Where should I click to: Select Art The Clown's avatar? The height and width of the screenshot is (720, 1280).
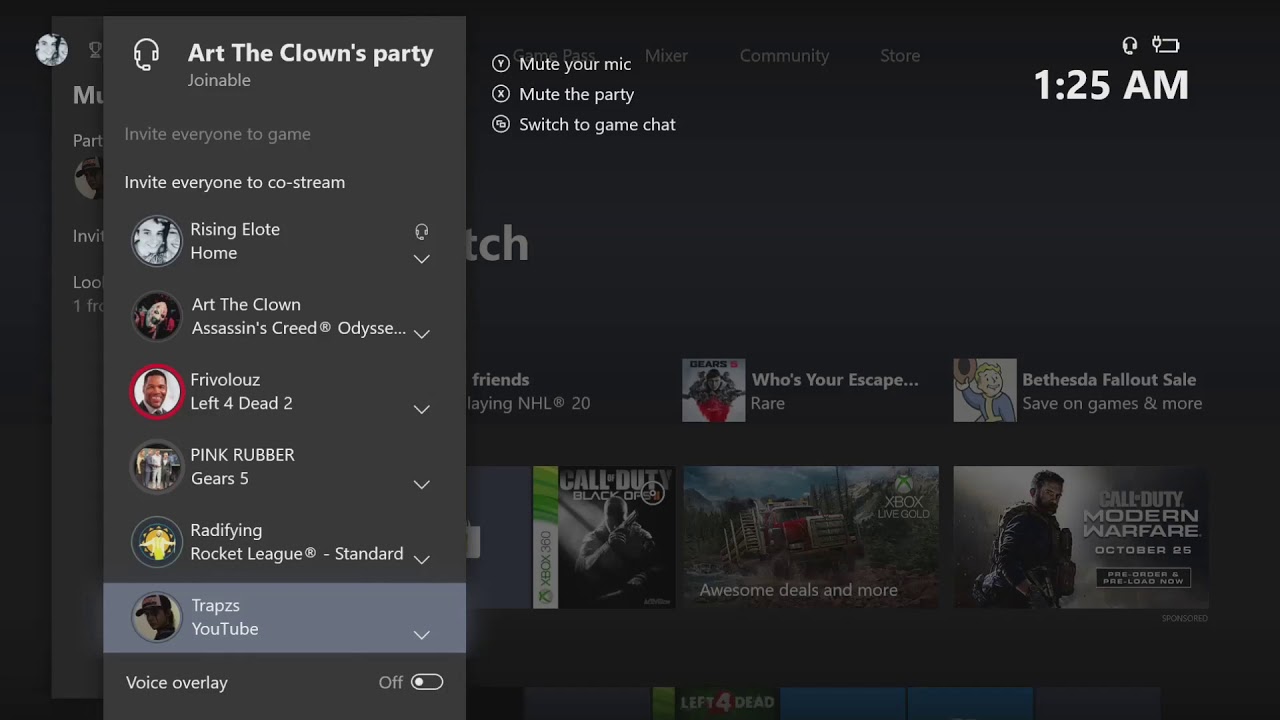tap(157, 316)
